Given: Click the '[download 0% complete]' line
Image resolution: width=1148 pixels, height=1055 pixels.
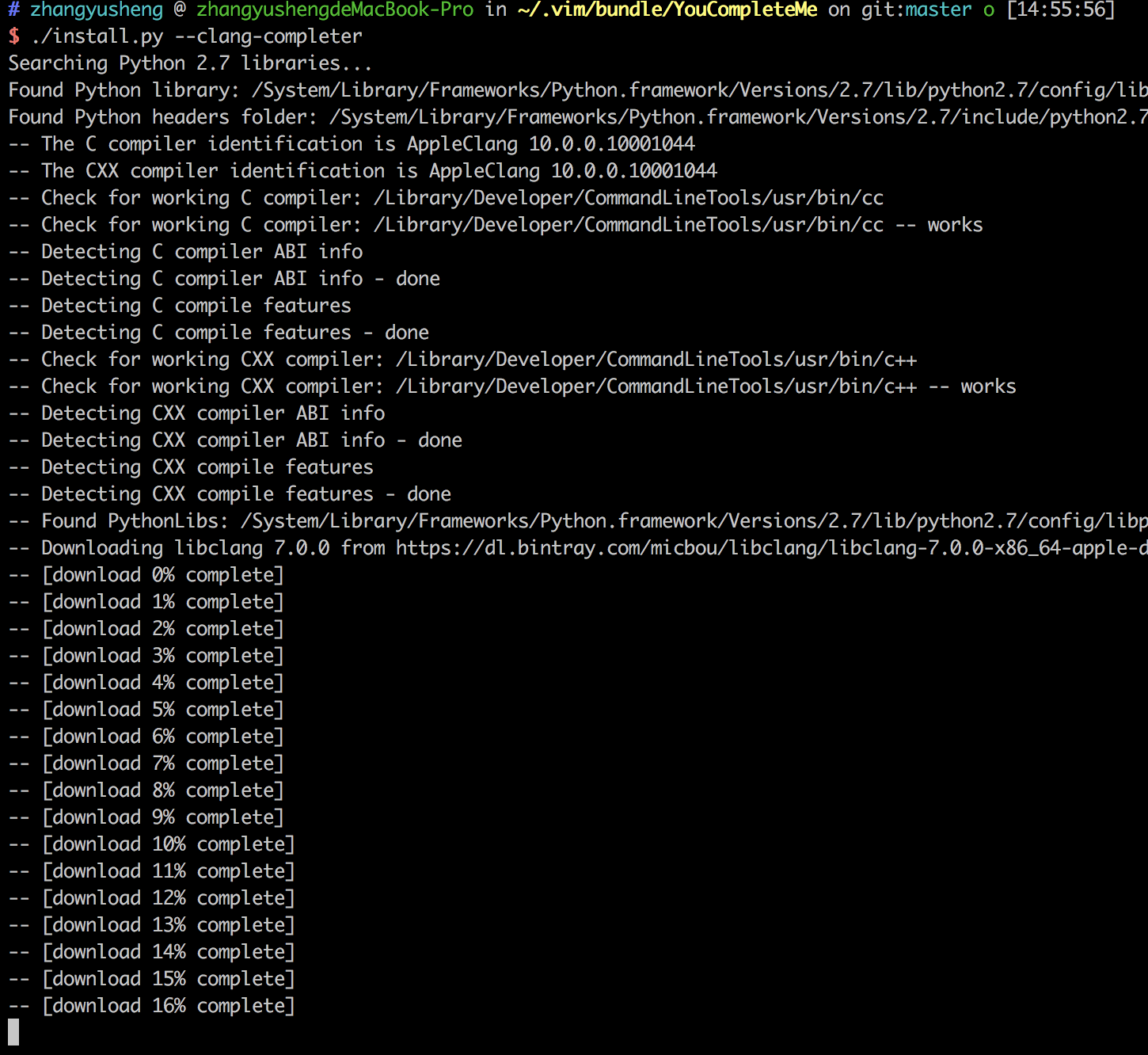Looking at the screenshot, I should tap(146, 575).
